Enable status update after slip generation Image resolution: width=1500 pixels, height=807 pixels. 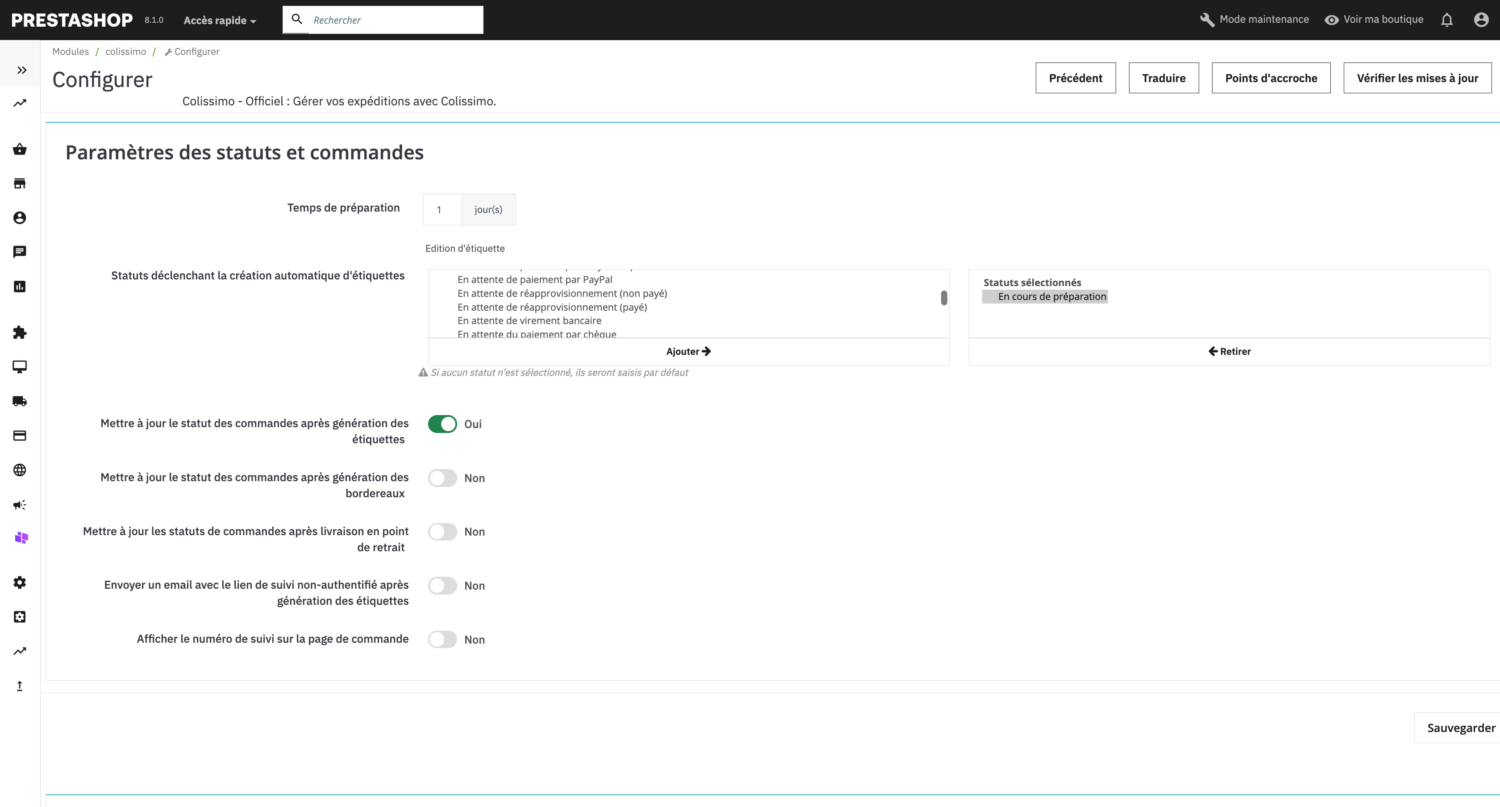442,477
